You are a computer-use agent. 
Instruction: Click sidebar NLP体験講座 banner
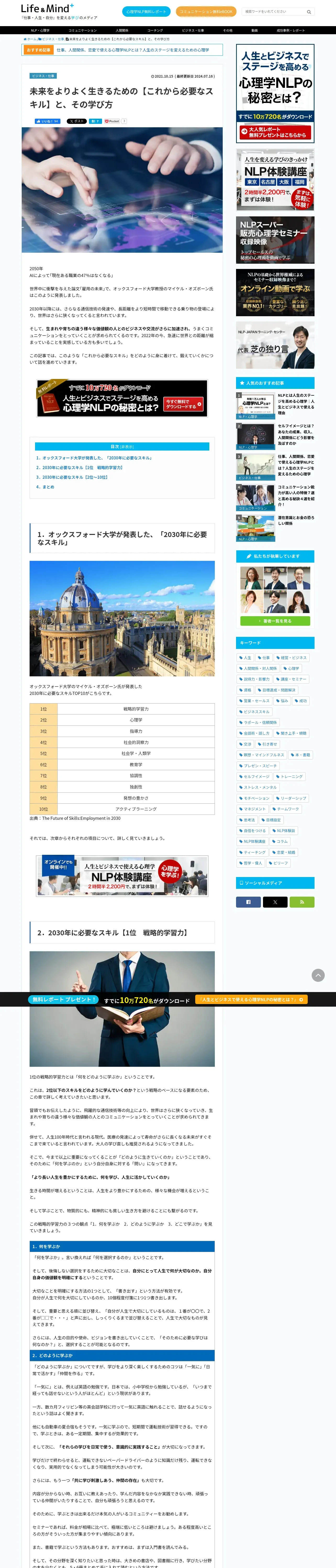tap(275, 180)
